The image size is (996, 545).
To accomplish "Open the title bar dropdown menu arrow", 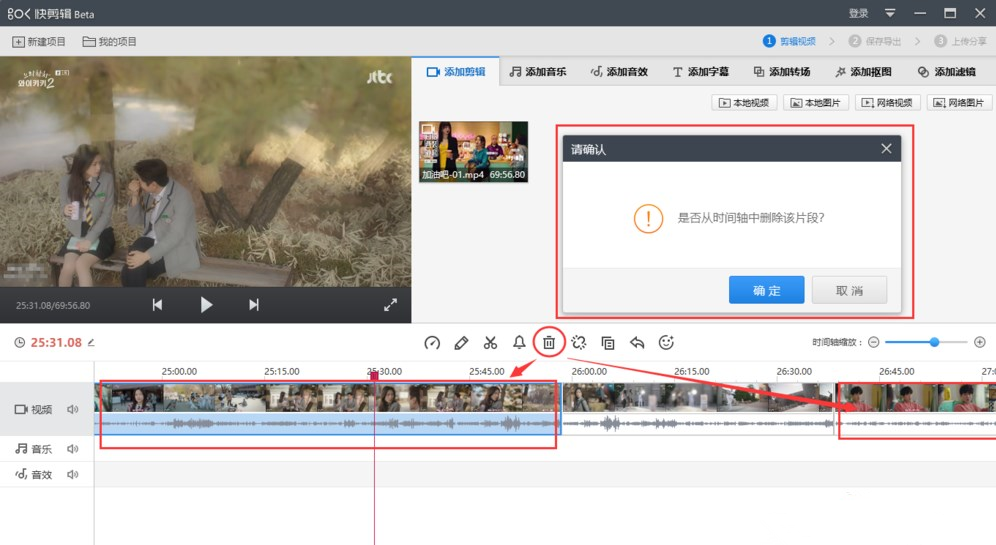I will [x=890, y=13].
